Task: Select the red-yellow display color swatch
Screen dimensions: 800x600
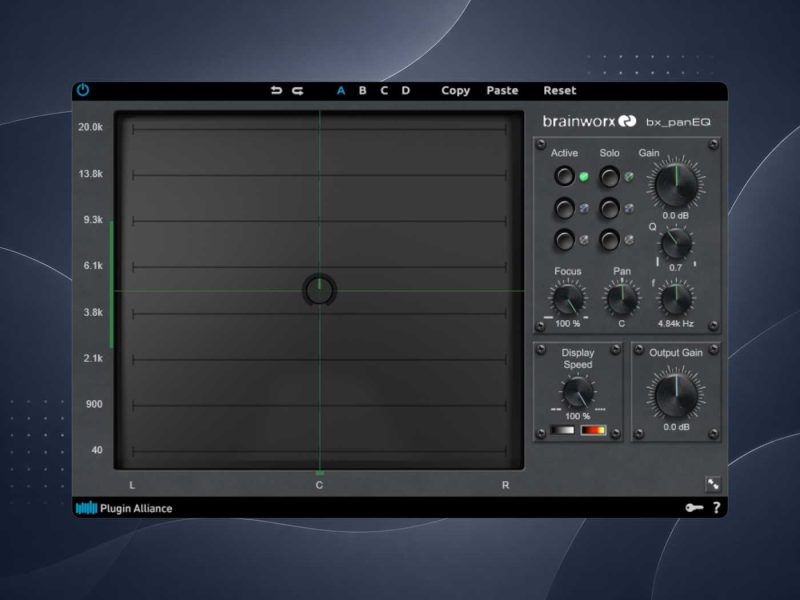Action: [x=593, y=430]
